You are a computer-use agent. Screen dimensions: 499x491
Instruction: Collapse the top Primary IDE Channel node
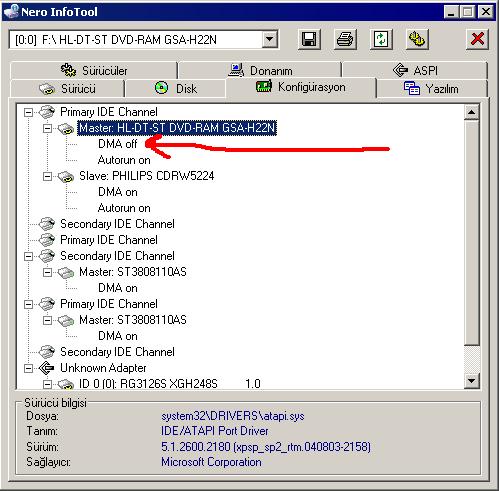pos(29,112)
